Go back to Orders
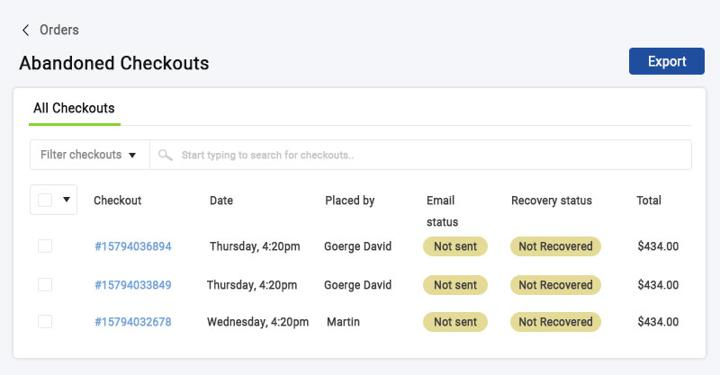The width and height of the screenshot is (720, 375). pos(59,30)
